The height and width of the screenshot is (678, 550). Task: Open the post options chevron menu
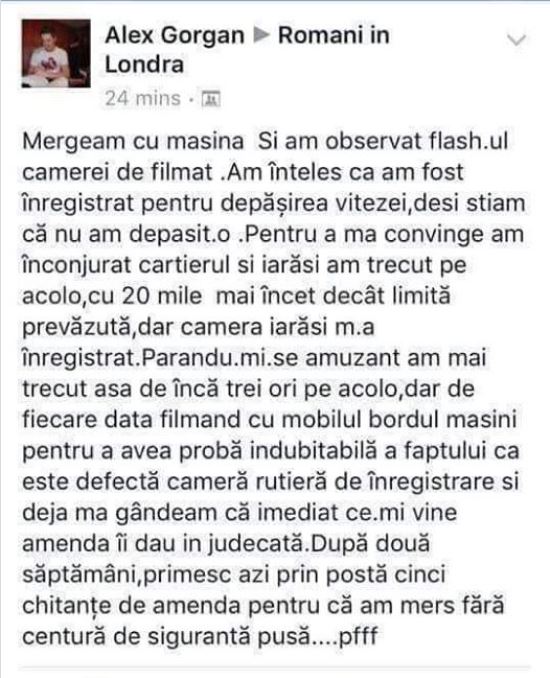pos(516,40)
